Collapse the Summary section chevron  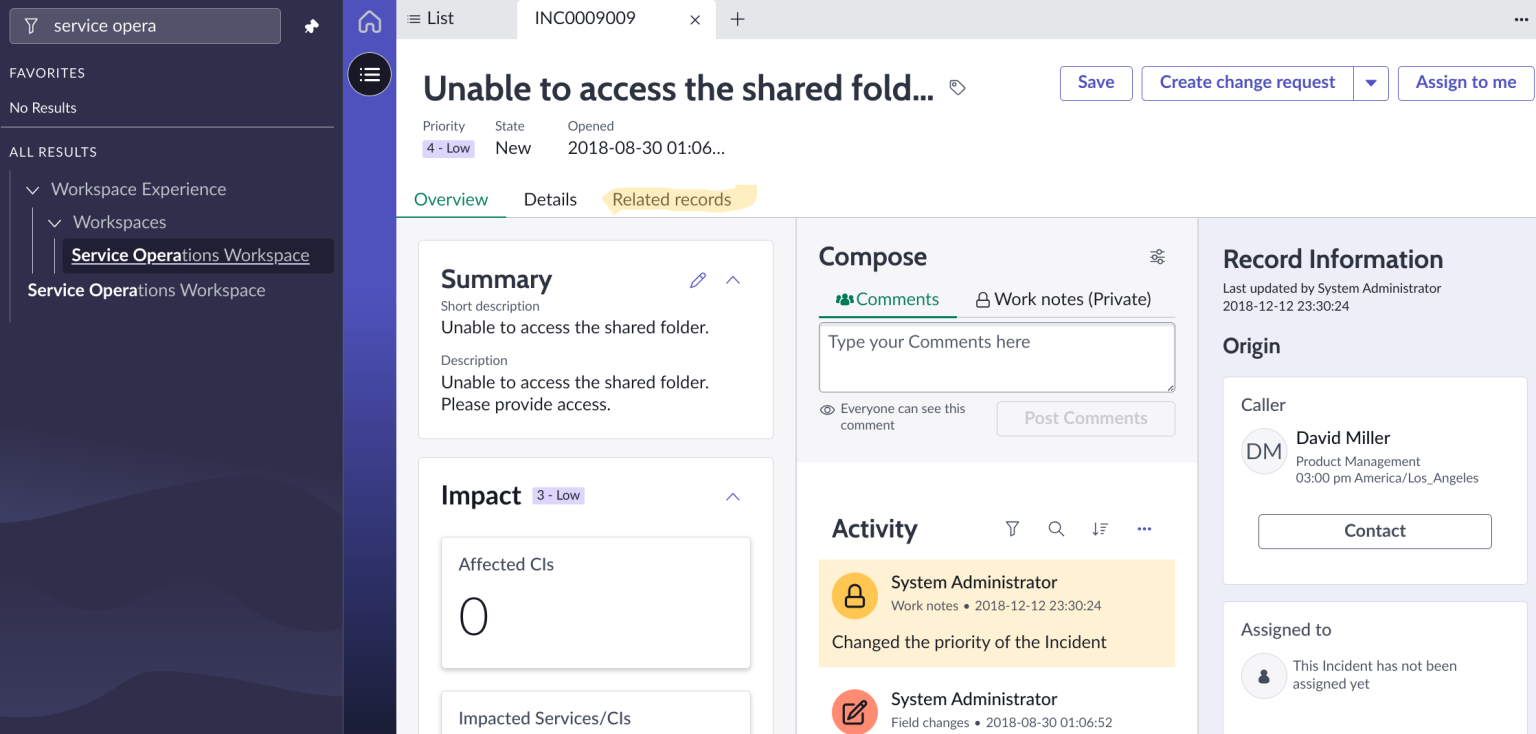tap(733, 280)
